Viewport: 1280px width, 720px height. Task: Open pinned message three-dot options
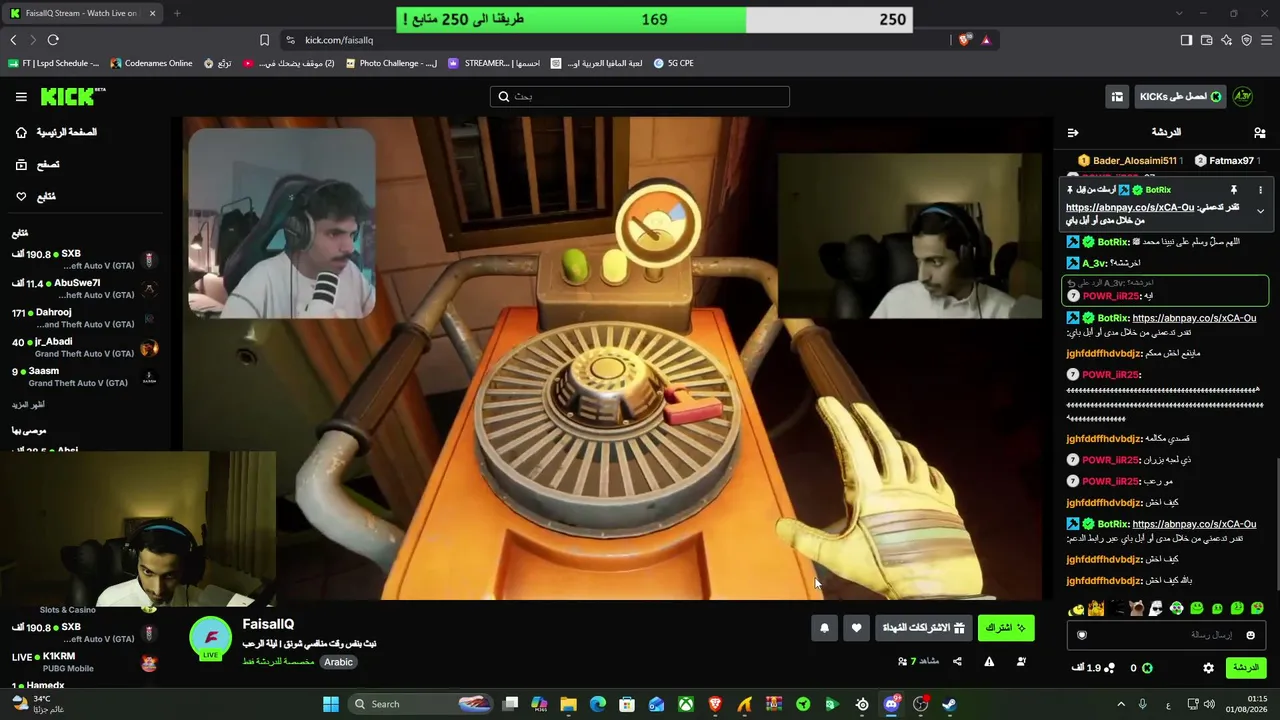point(1260,190)
